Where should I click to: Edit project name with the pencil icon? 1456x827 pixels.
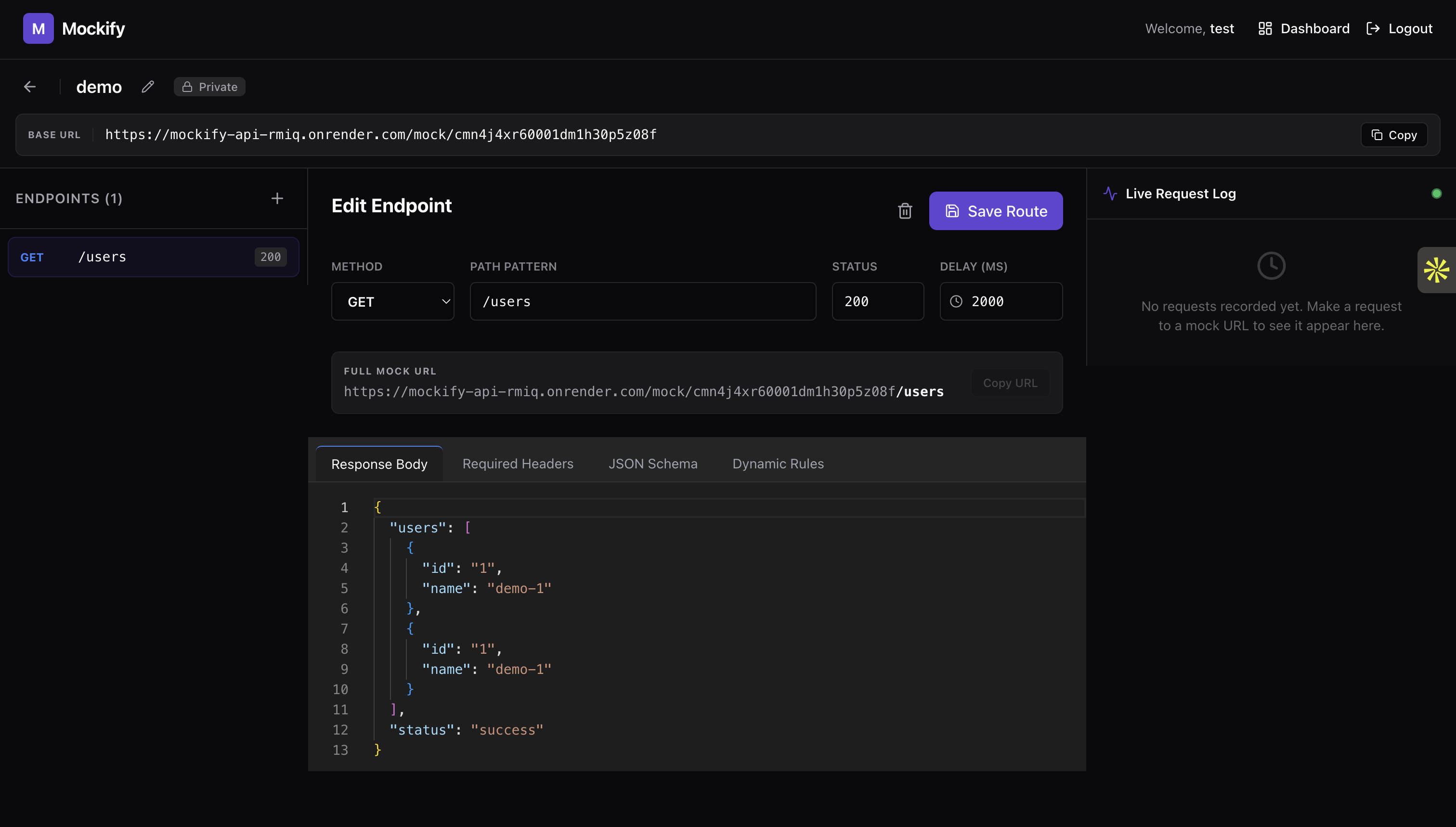click(148, 86)
